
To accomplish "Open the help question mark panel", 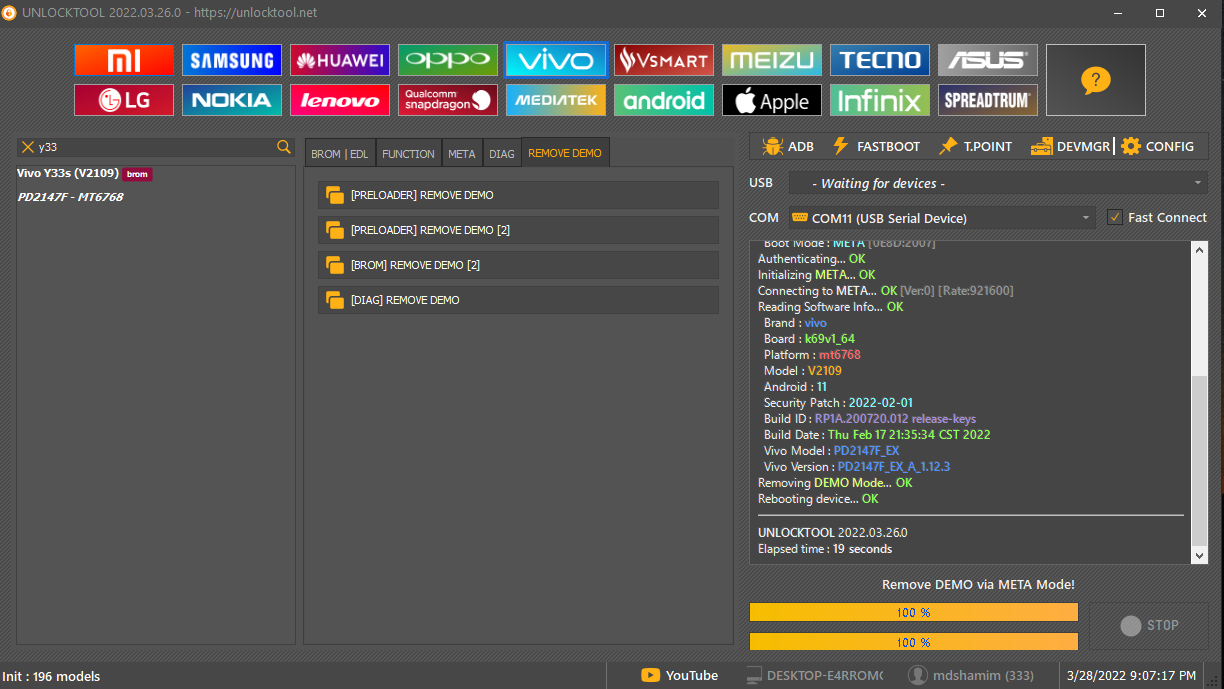I will click(x=1096, y=80).
